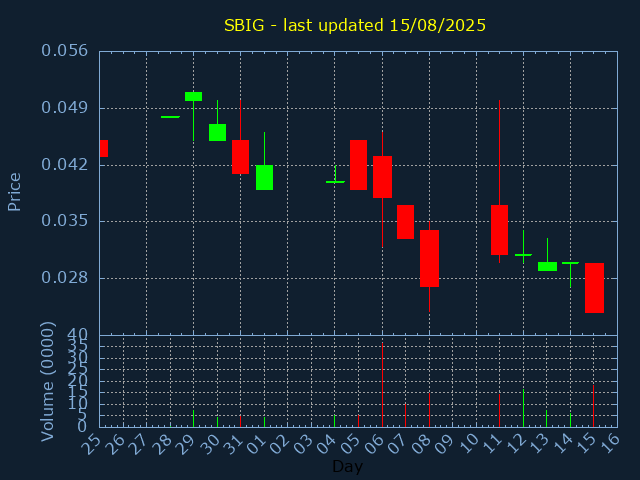Click the chart title SBIG last updated 15/08/2025
The height and width of the screenshot is (480, 640).
[x=355, y=25]
